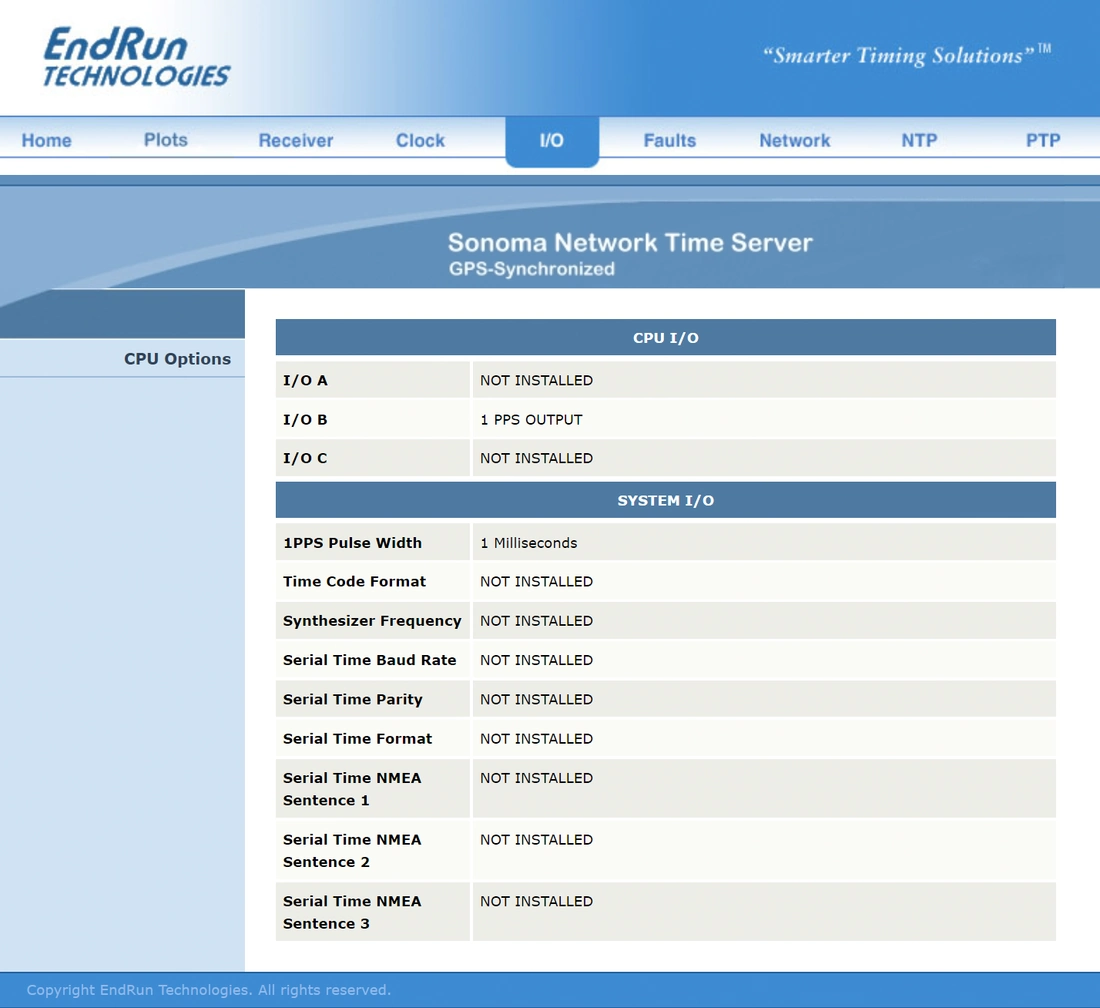The height and width of the screenshot is (1008, 1100).
Task: Click NMEA Sentence 3's NOT INSTALLED value
Action: 537,901
